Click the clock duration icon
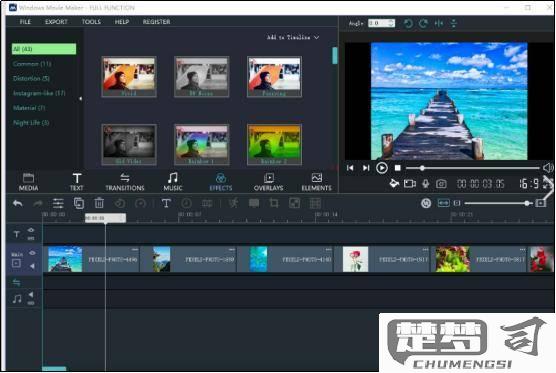 (187, 204)
